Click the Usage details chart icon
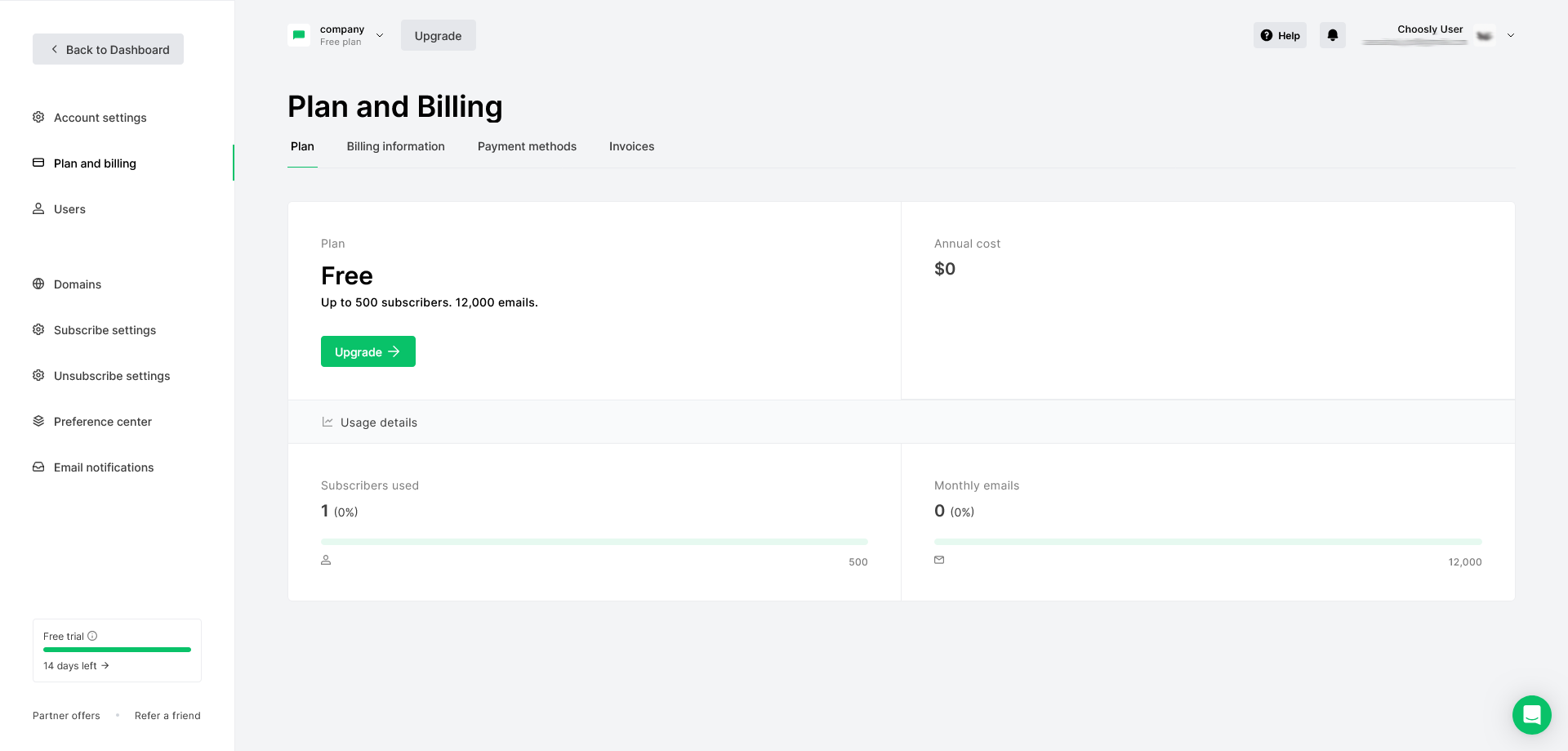The height and width of the screenshot is (751, 1568). point(327,422)
